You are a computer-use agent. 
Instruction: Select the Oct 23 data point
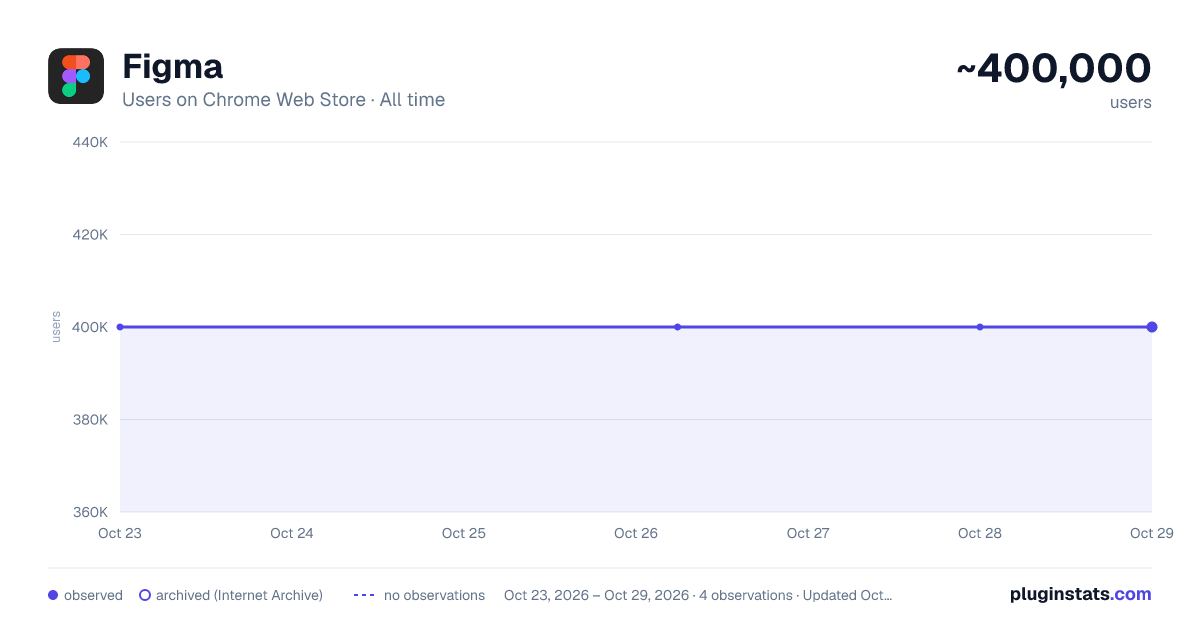(x=120, y=327)
